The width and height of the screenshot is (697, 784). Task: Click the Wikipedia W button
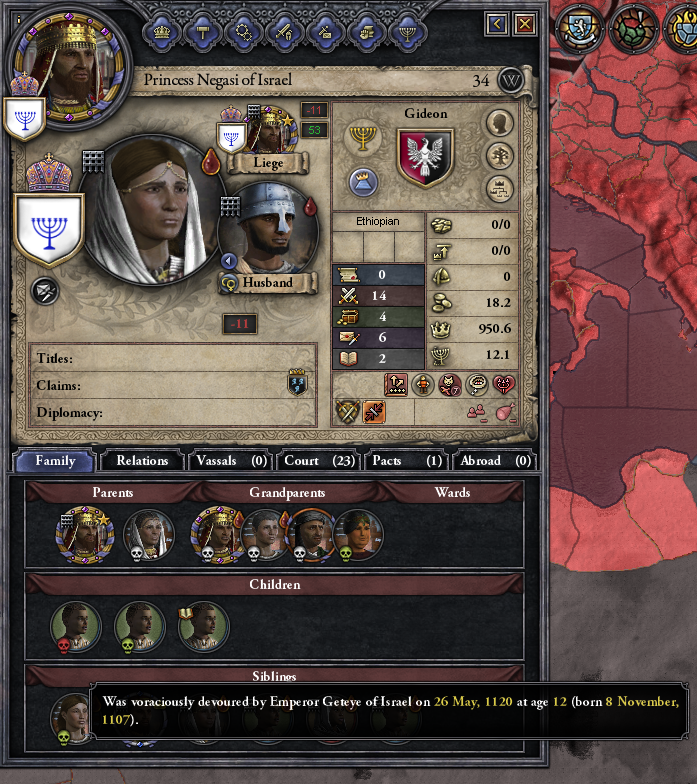tap(510, 80)
